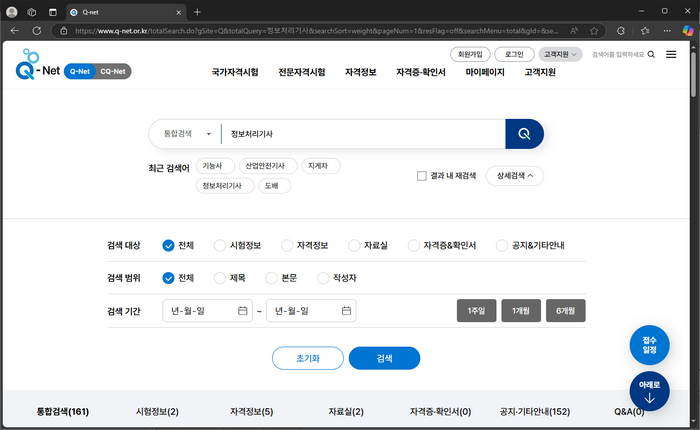This screenshot has height=430, width=700.
Task: Open the 전문자격시험 menu
Action: (302, 72)
